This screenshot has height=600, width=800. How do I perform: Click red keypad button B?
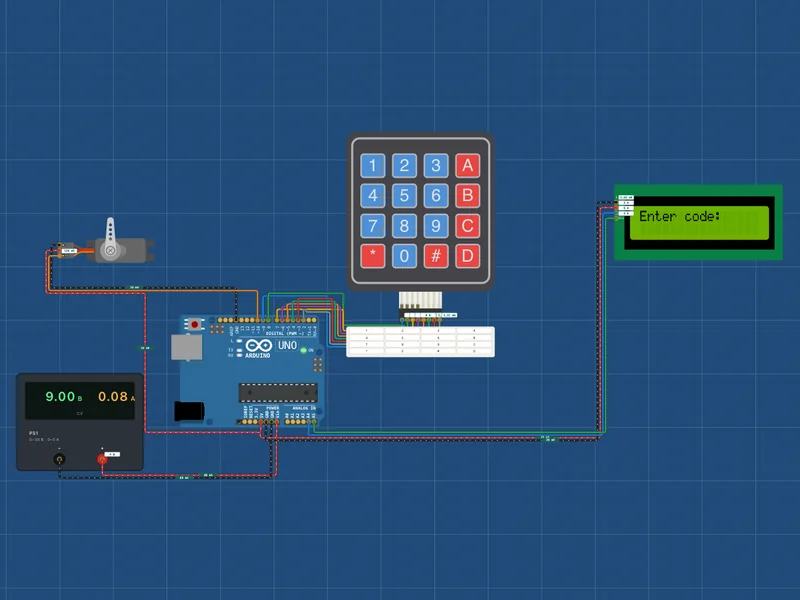(x=467, y=195)
